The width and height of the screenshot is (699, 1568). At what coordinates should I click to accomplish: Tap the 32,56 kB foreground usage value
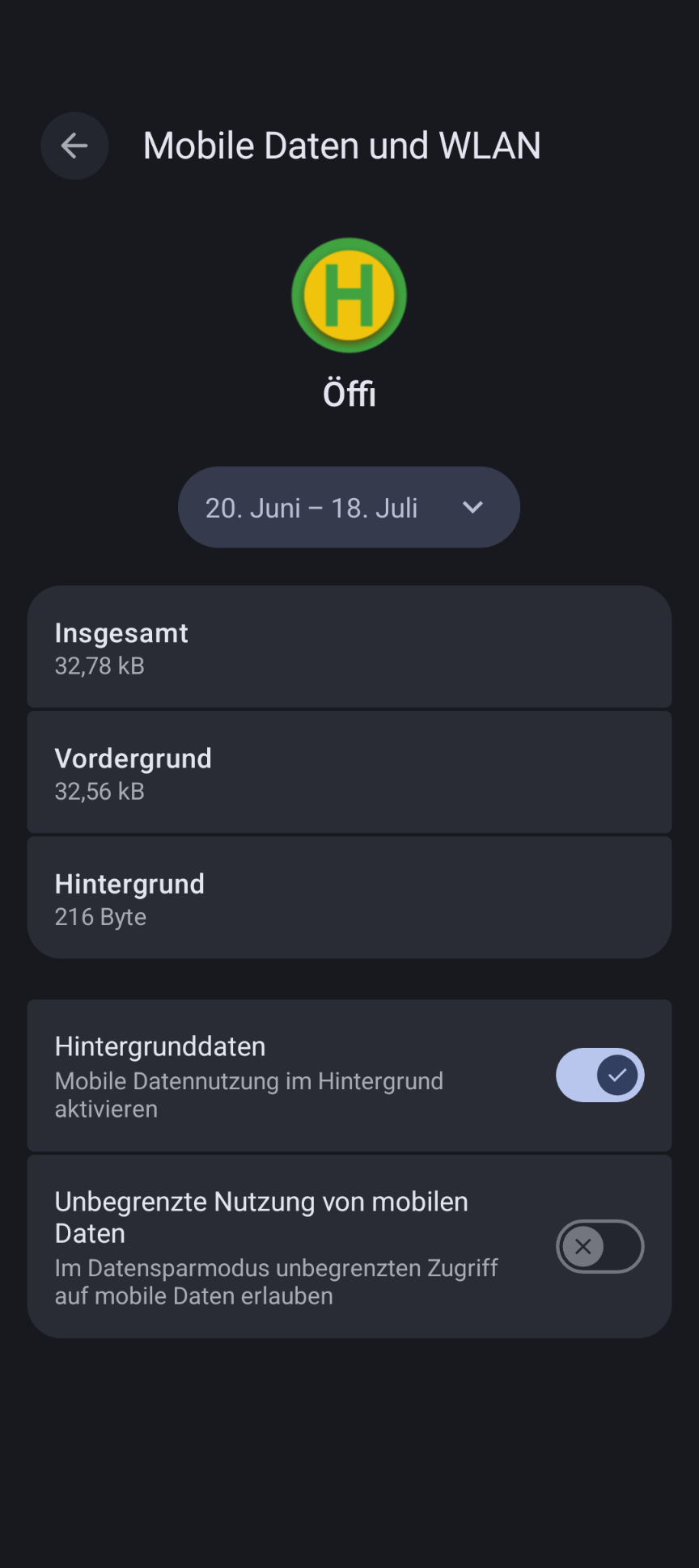[x=100, y=791]
